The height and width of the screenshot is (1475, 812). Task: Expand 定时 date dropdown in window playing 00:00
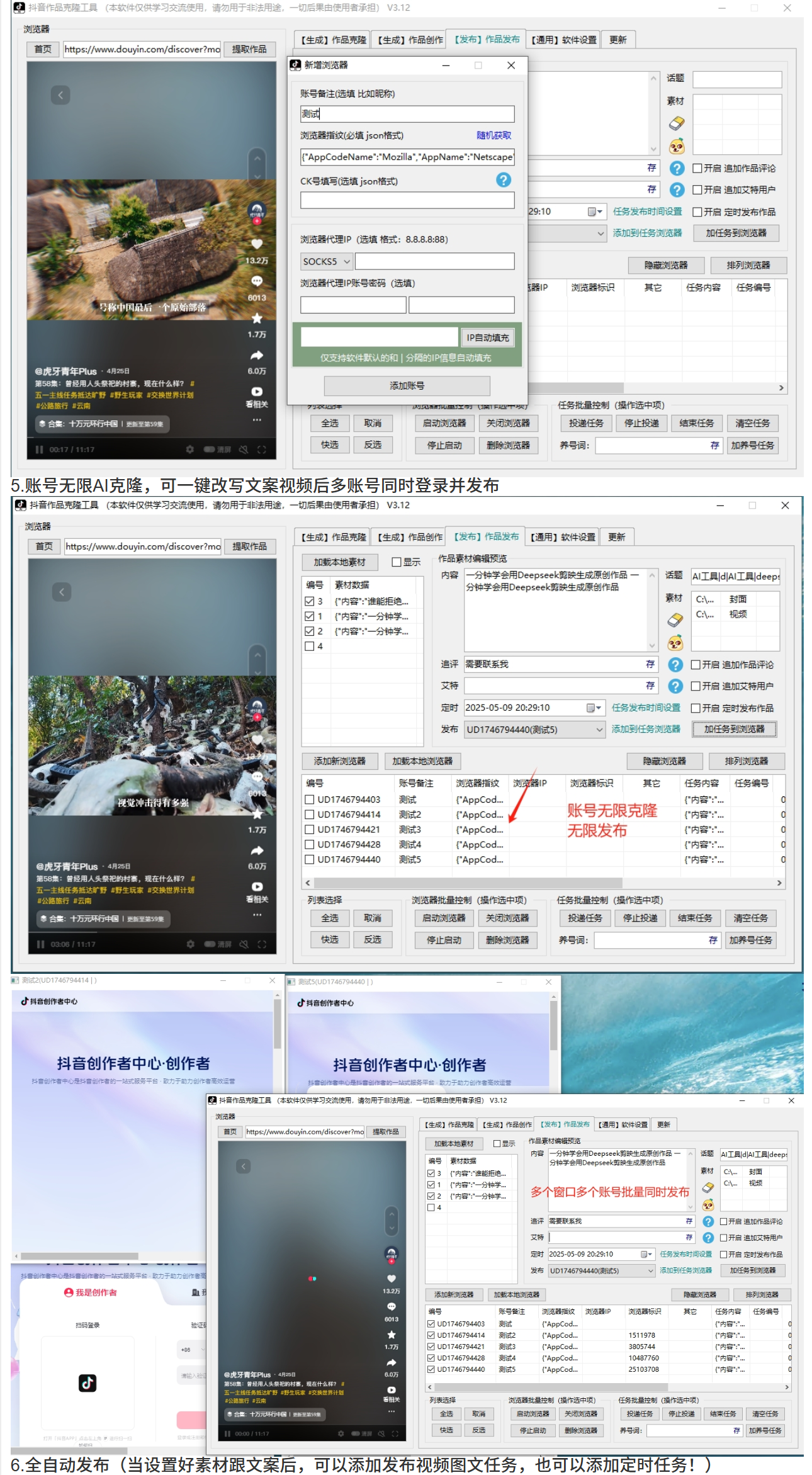(x=651, y=1254)
